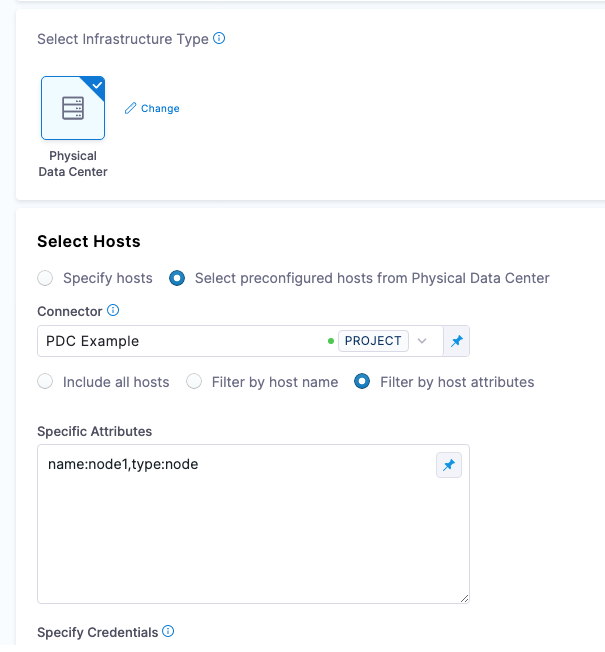Click the pencil icon next to Change
605x652 pixels.
pos(130,108)
